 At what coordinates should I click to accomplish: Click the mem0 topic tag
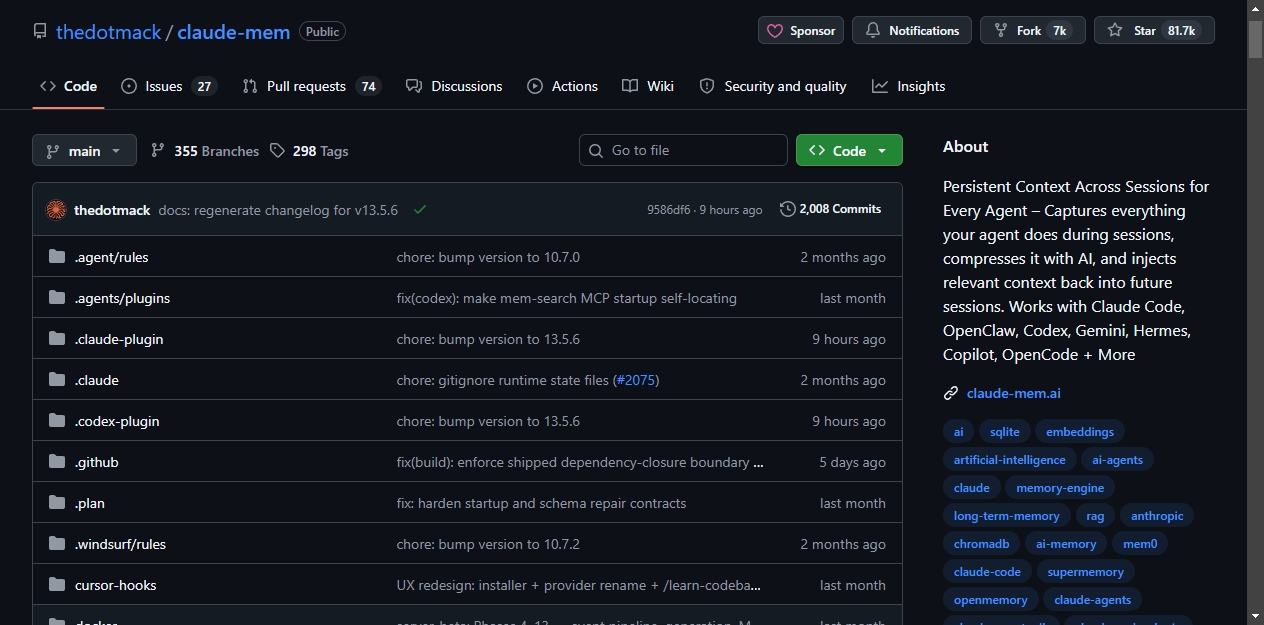tap(1140, 544)
